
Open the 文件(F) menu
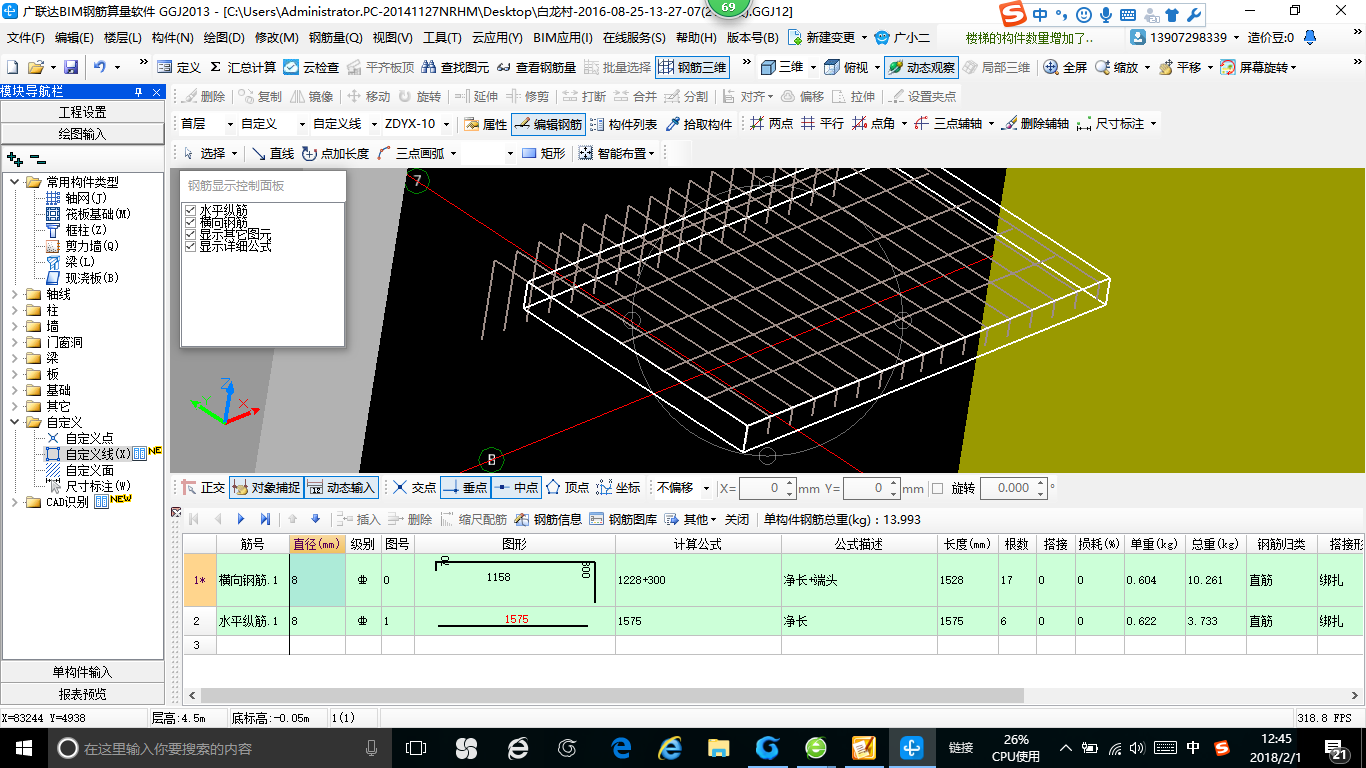tap(26, 38)
